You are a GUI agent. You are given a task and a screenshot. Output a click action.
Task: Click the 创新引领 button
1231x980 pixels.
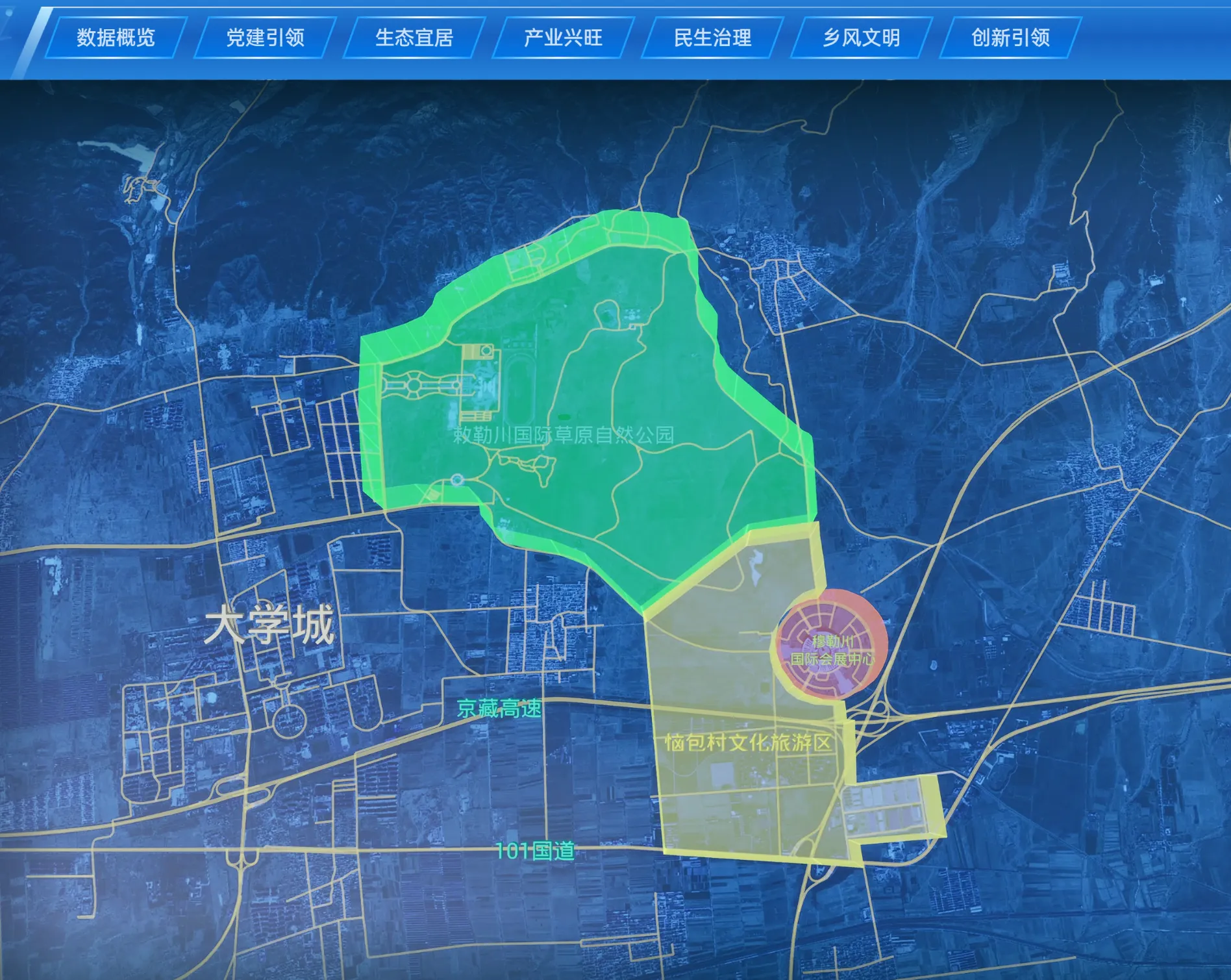click(x=1012, y=38)
